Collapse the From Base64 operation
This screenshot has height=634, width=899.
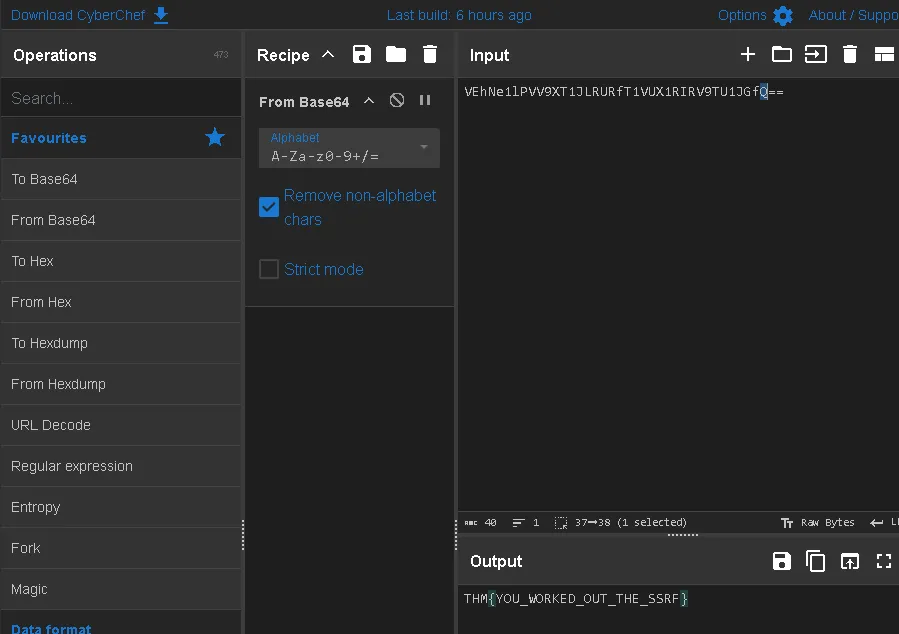[x=369, y=101]
